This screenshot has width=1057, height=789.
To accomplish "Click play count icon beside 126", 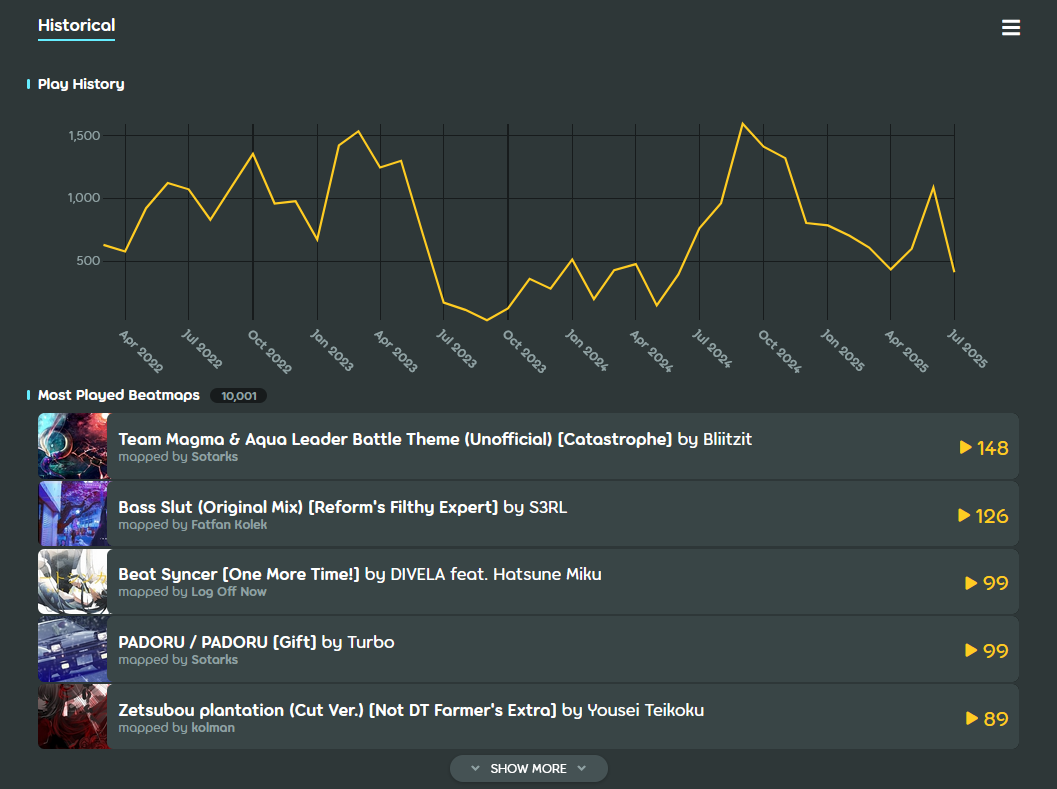I will [964, 515].
